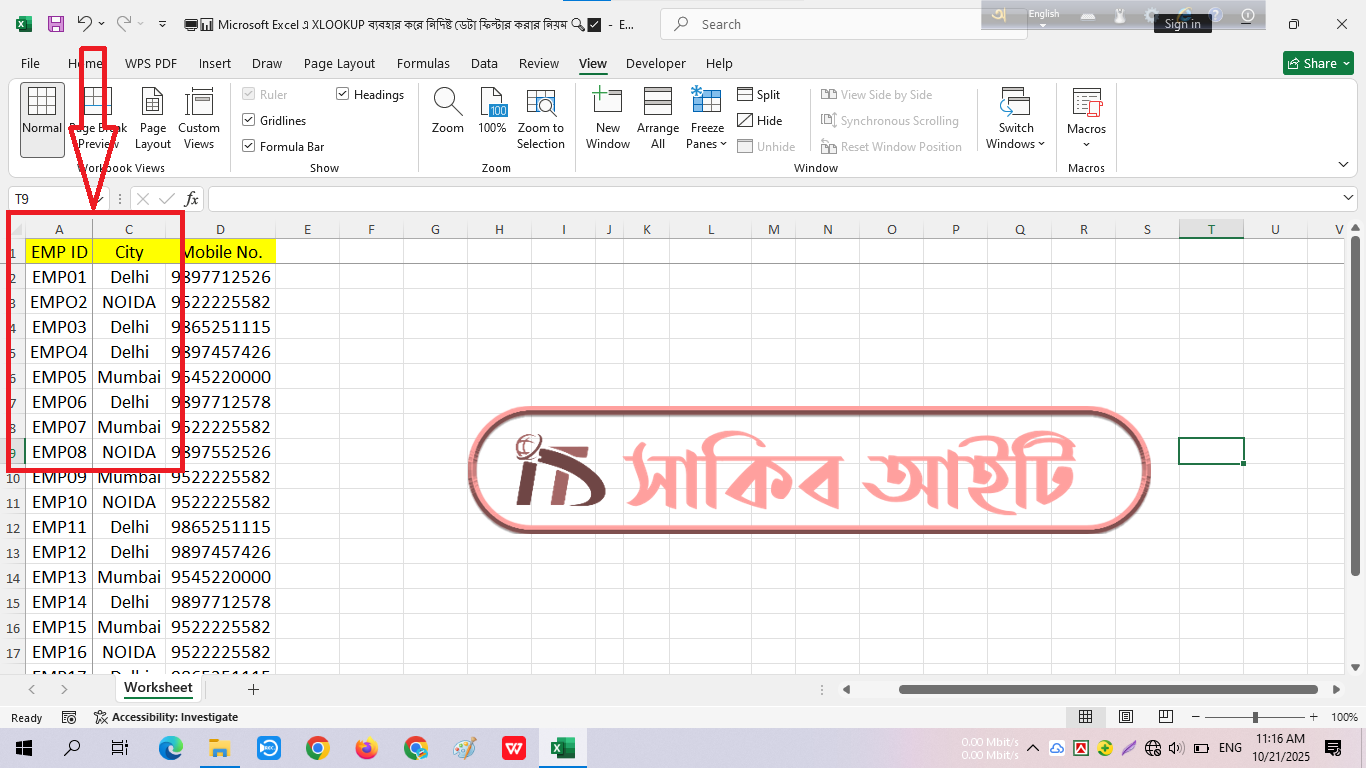
Task: Open the Formulas ribbon tab
Action: tap(423, 63)
